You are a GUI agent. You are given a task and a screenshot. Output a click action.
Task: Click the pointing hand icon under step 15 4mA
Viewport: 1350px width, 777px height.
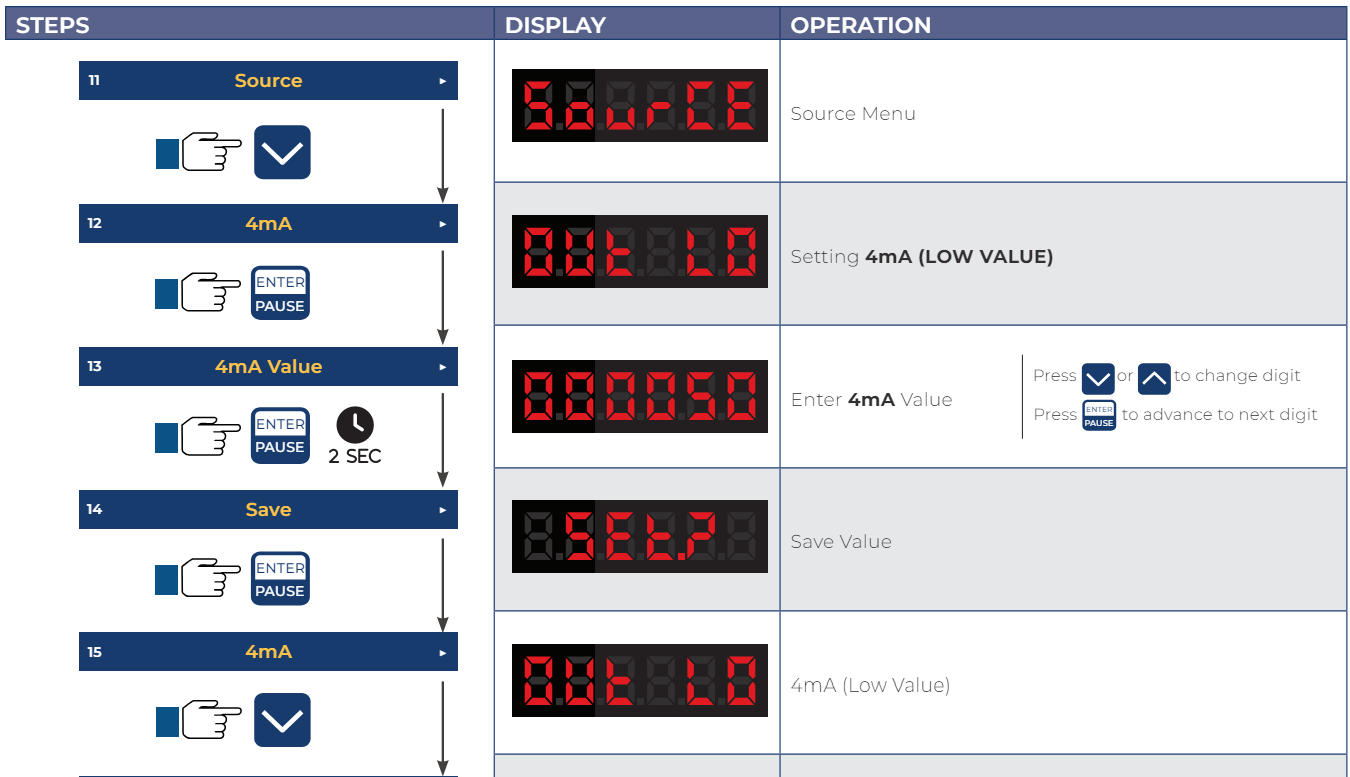[199, 721]
